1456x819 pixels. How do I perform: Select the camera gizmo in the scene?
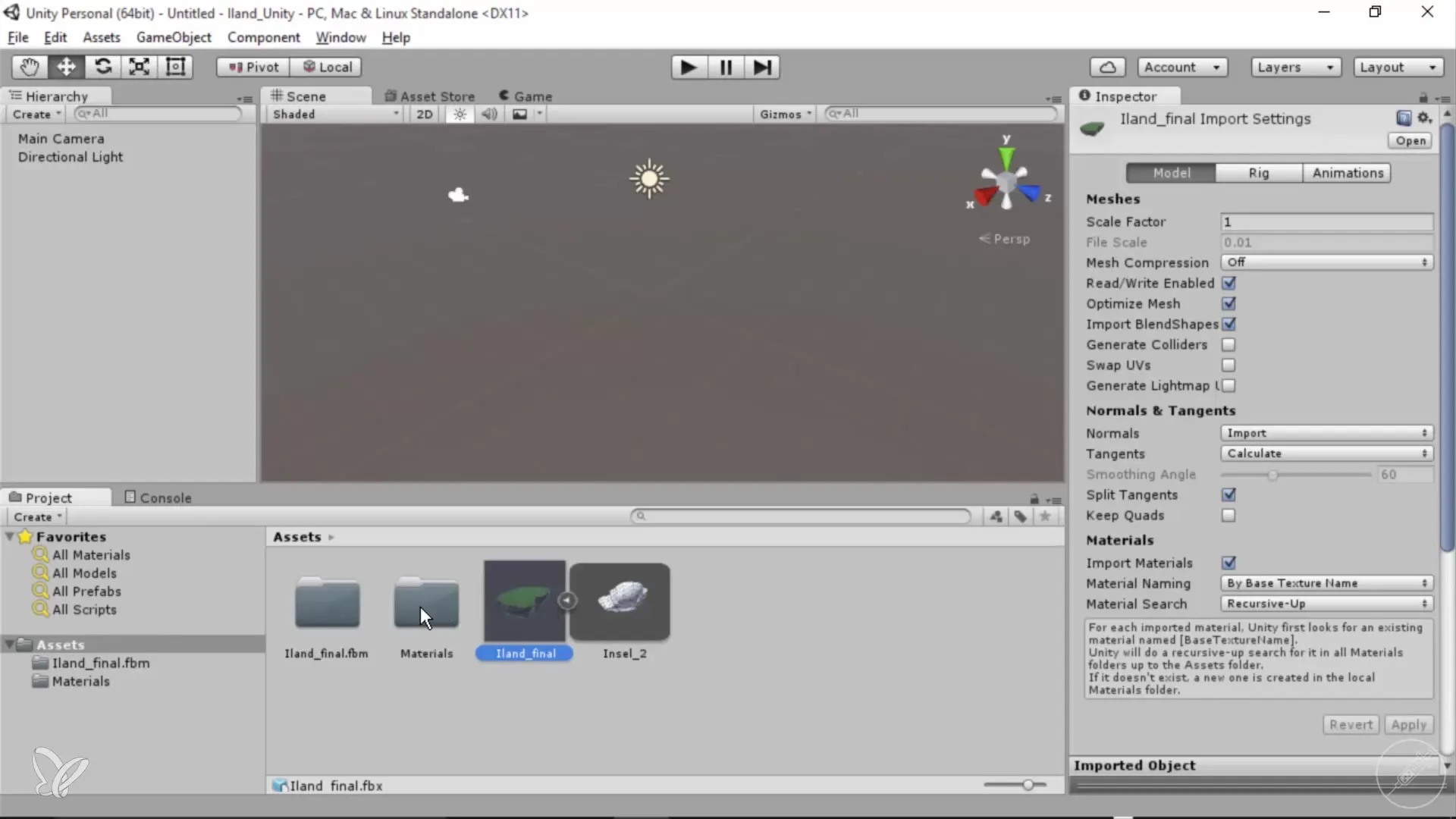pyautogui.click(x=458, y=195)
